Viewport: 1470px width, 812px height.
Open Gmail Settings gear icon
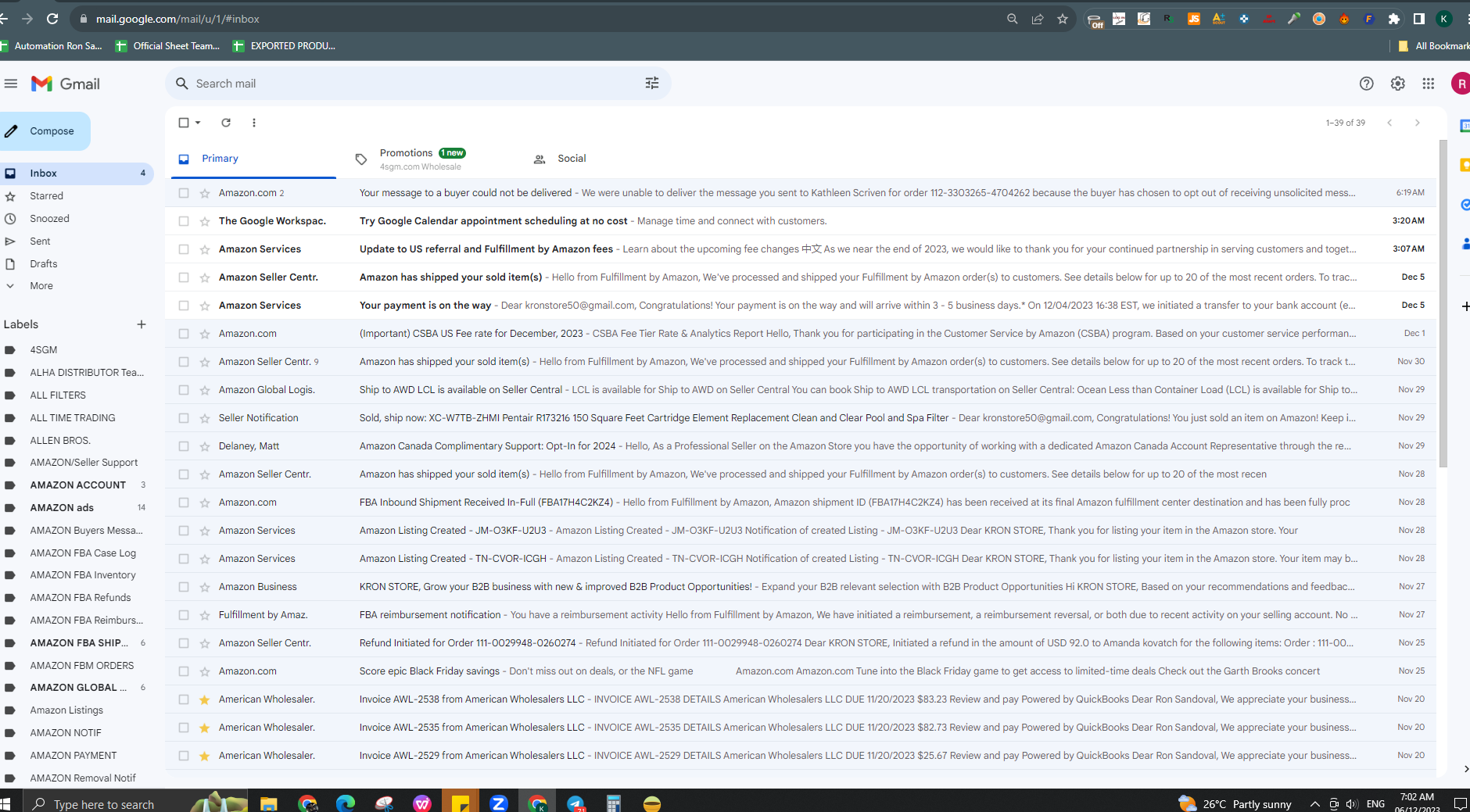click(1398, 84)
